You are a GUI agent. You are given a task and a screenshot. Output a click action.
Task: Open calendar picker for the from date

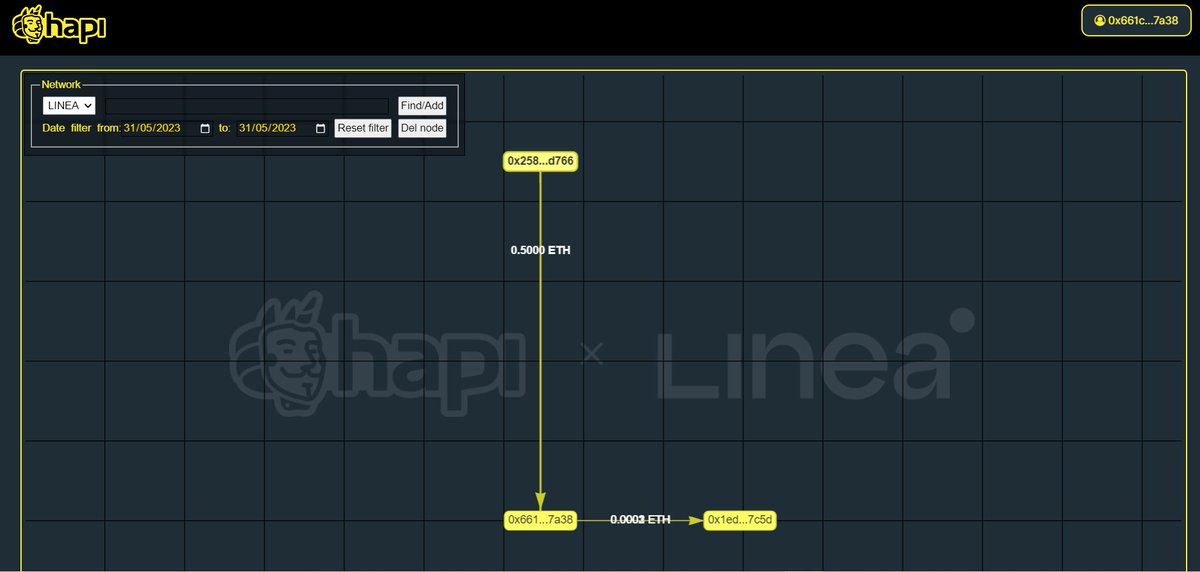pos(206,128)
